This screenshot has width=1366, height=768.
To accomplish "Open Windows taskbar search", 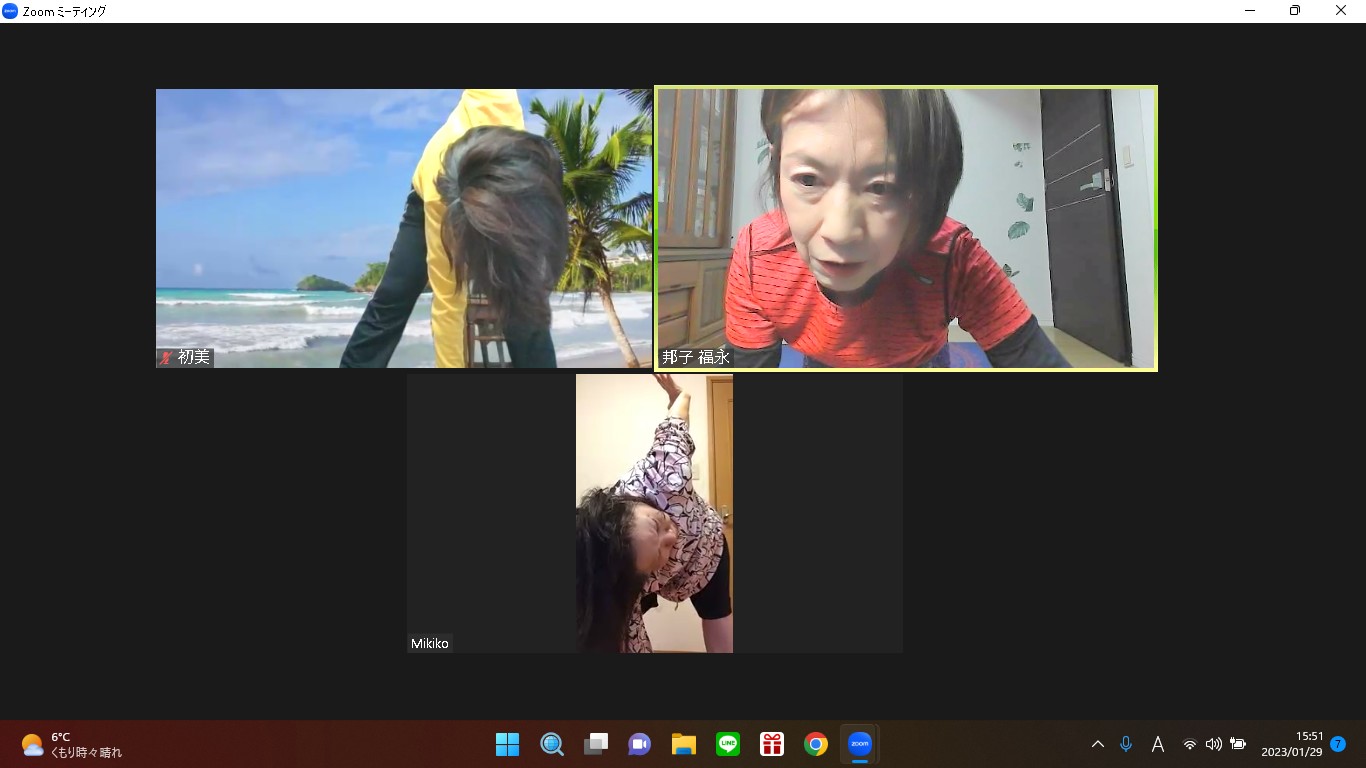I will click(x=552, y=744).
